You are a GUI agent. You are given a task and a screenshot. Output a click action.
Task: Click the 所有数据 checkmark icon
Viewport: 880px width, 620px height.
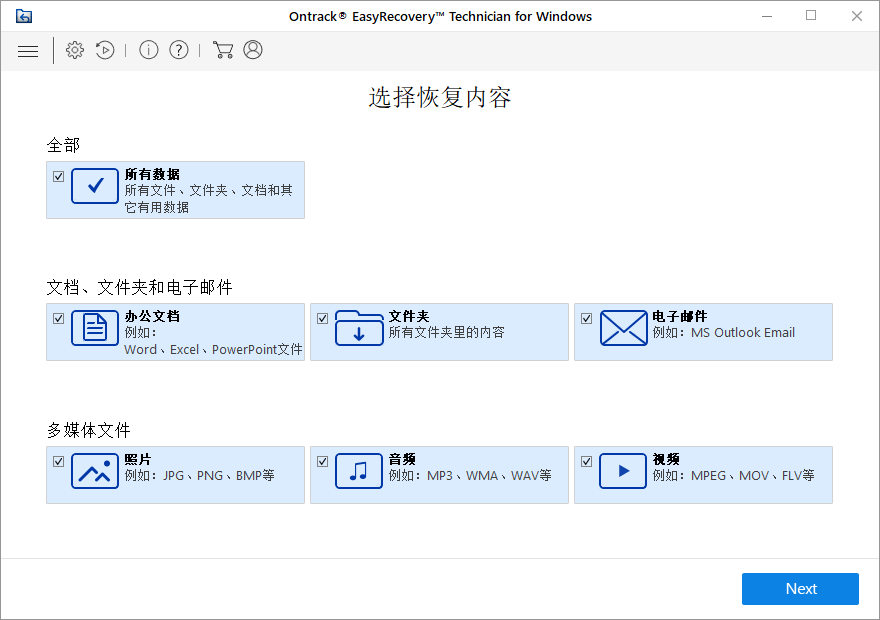point(95,185)
